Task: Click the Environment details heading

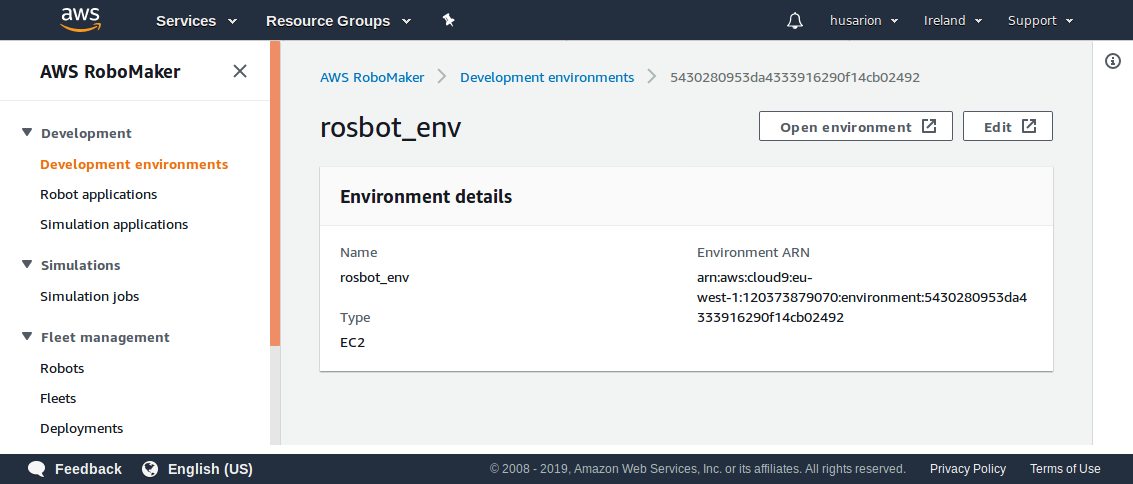Action: tap(426, 196)
